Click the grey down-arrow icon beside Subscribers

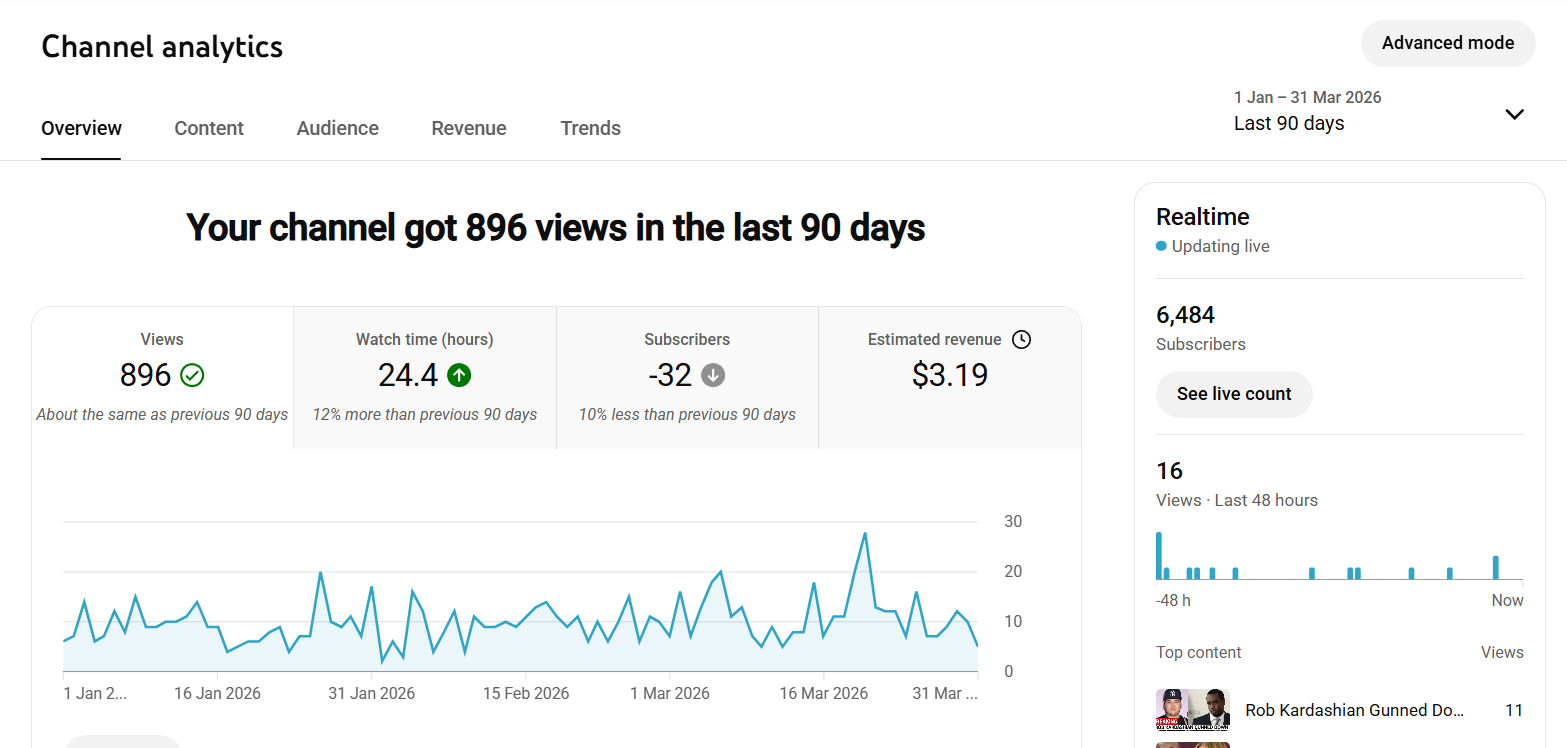tap(713, 375)
